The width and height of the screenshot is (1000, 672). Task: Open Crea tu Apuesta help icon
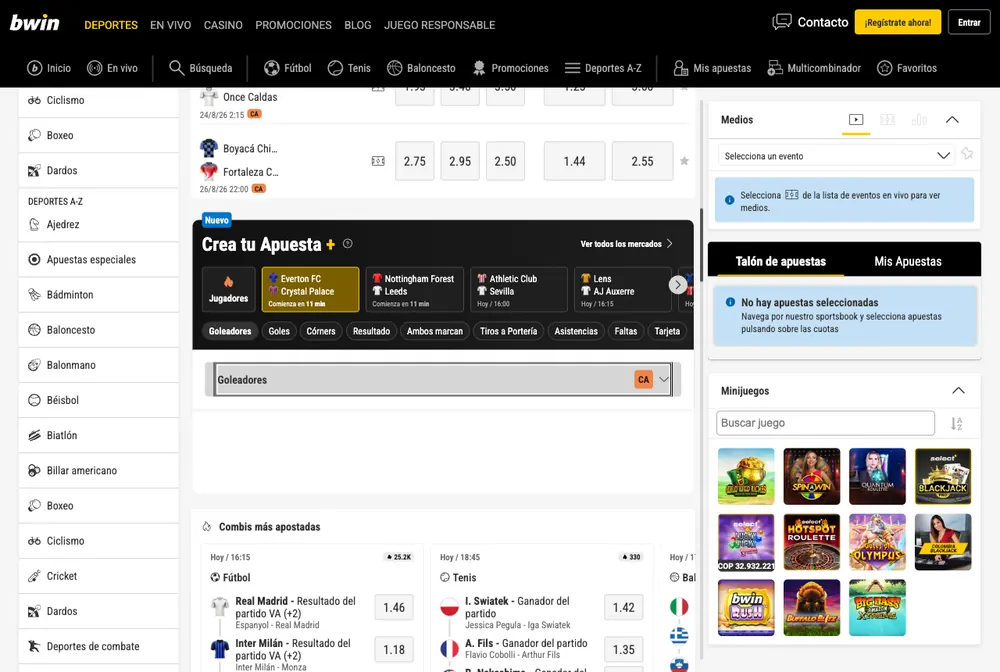click(348, 244)
